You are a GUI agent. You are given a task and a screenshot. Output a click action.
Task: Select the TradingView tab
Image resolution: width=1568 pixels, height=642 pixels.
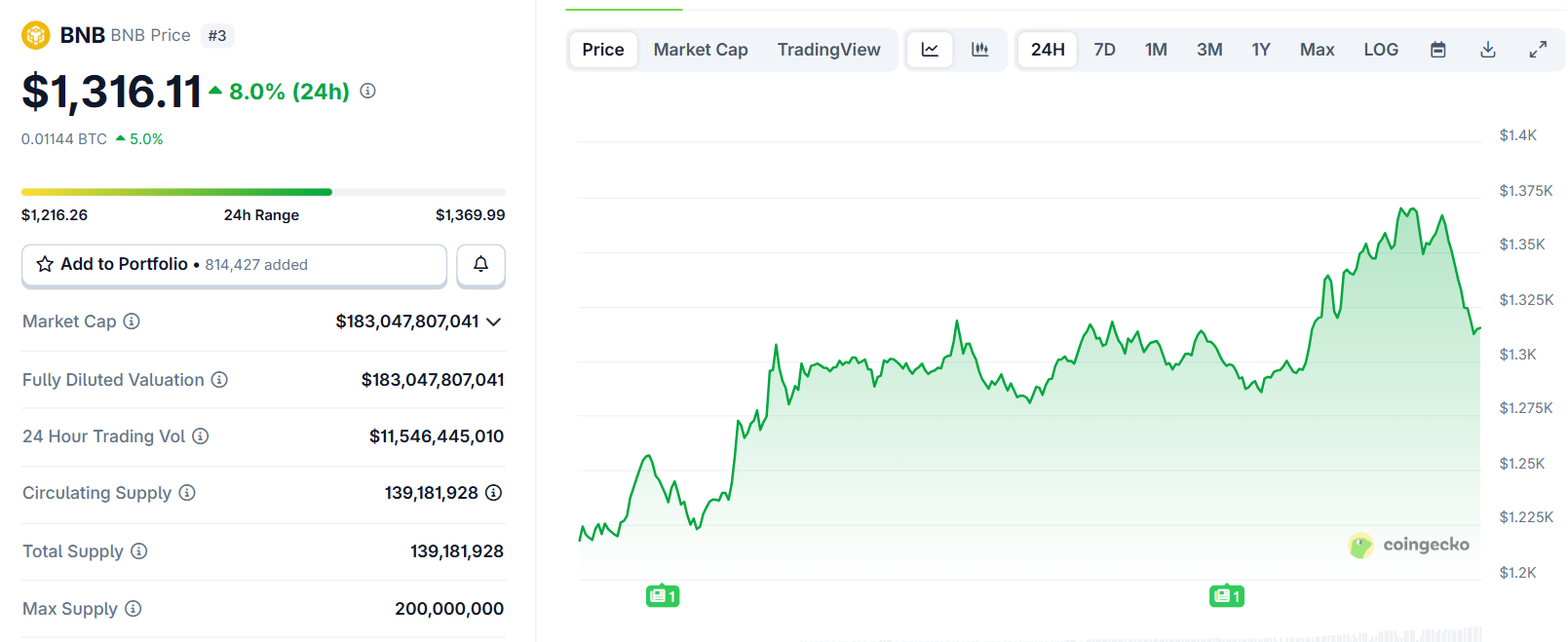[x=828, y=50]
